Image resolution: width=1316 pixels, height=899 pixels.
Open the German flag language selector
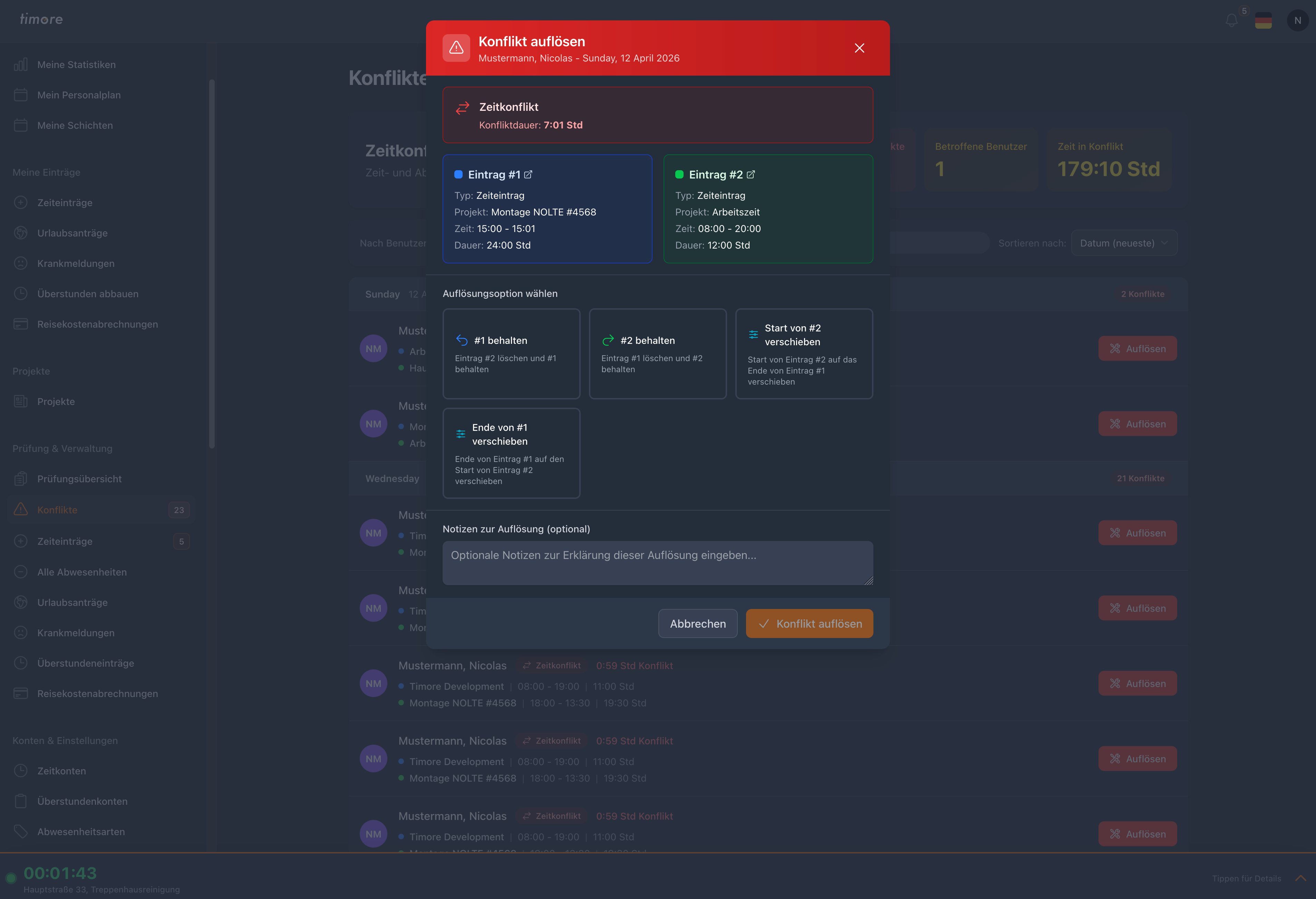click(1263, 20)
